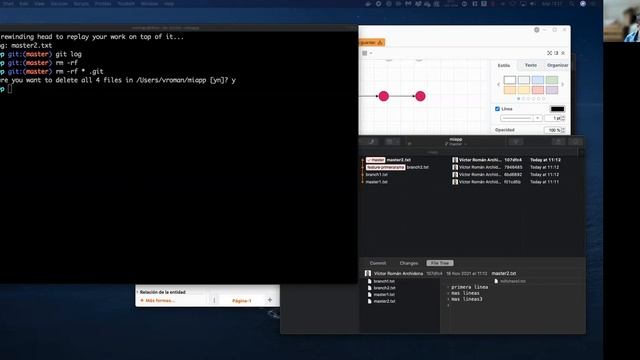The image size is (640, 360).
Task: Open the black line color picker
Action: (557, 109)
